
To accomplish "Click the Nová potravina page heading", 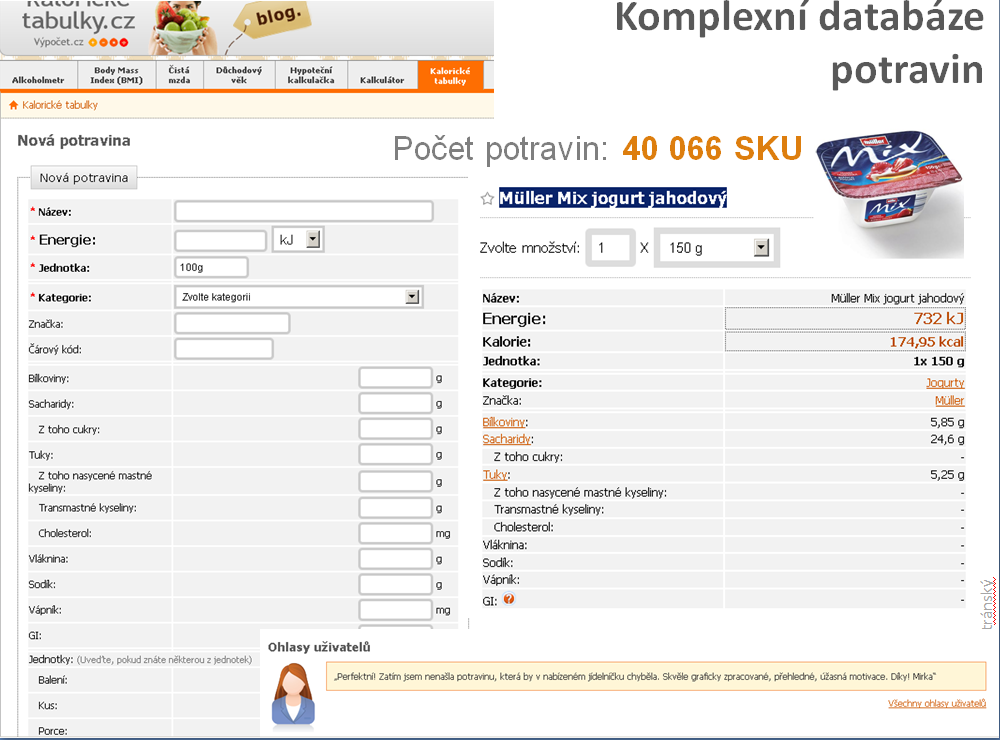I will click(74, 141).
